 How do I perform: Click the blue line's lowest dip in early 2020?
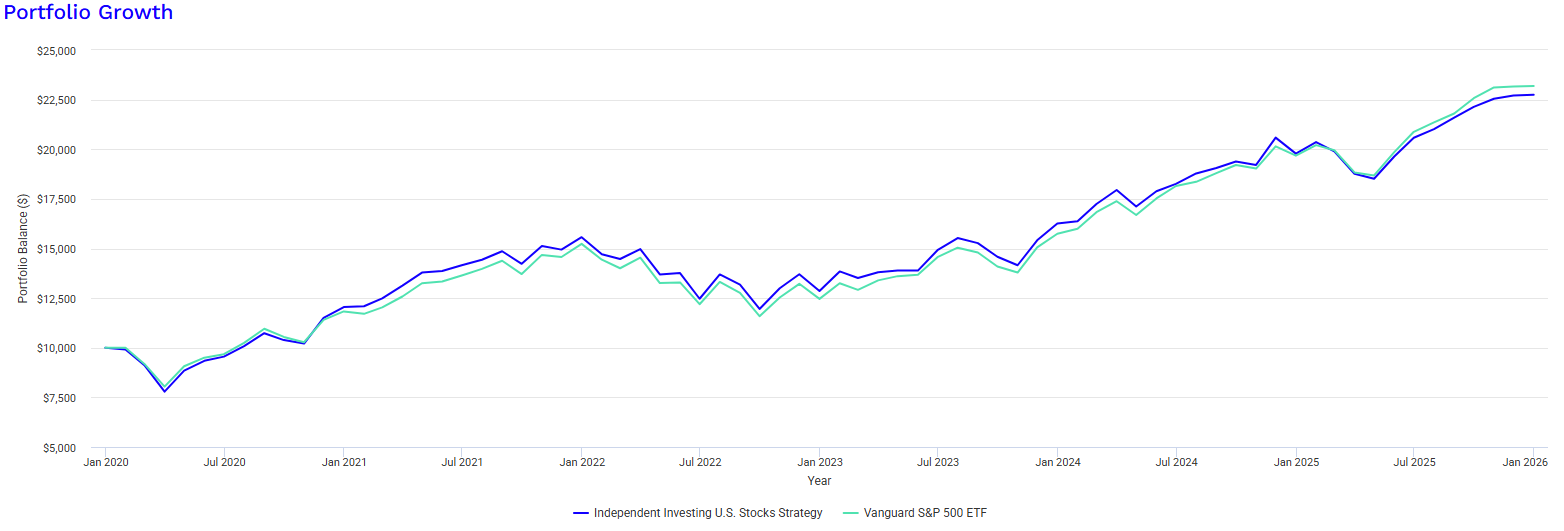coord(165,391)
